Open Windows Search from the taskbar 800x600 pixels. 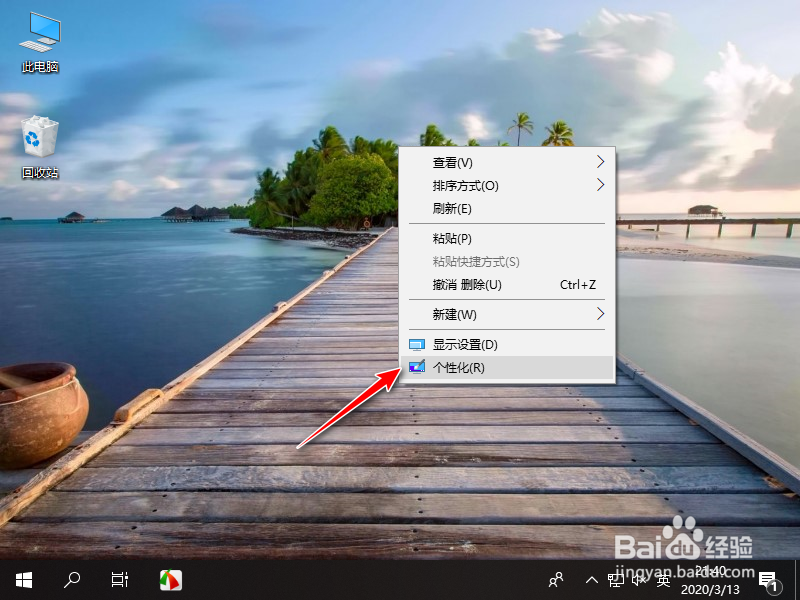click(x=70, y=580)
